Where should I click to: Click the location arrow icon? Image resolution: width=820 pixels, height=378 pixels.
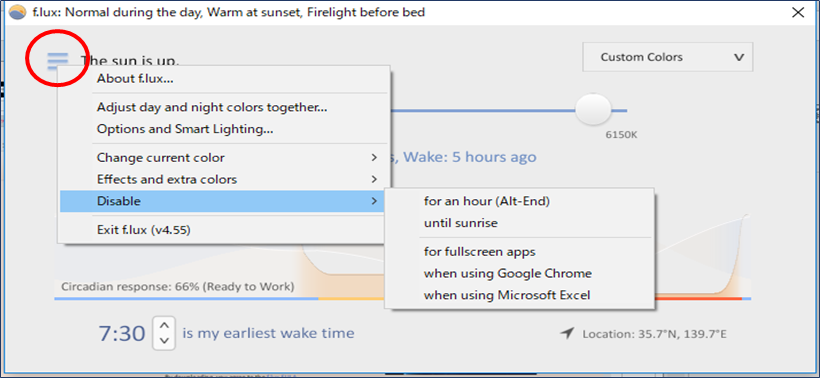(567, 333)
